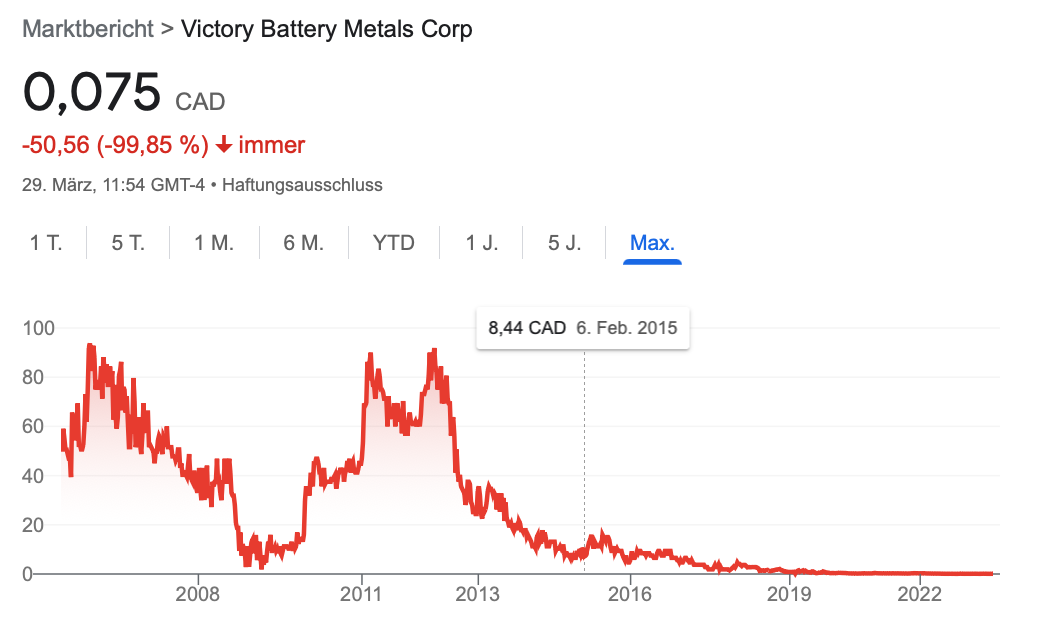This screenshot has height=627, width=1054.
Task: Click the 8,44 CAD price tooltip
Action: (582, 328)
